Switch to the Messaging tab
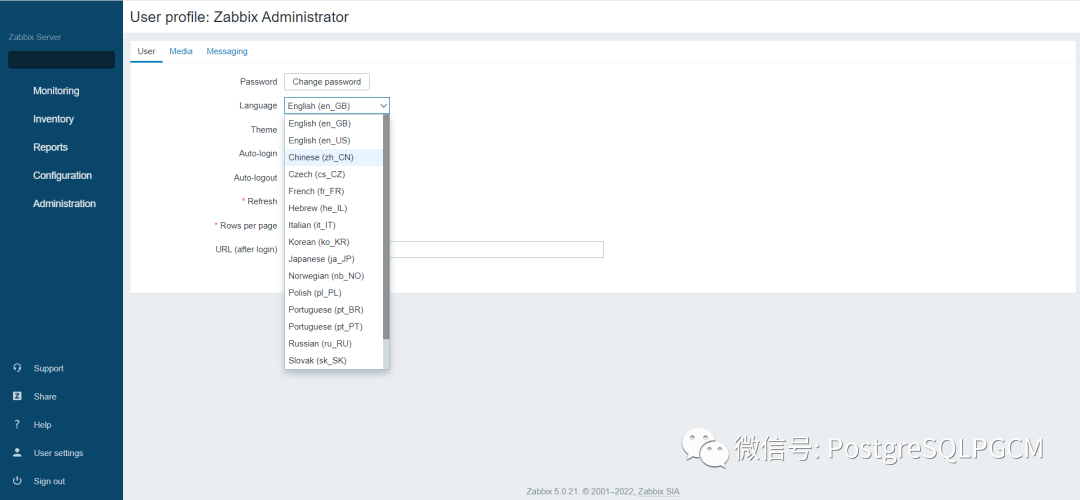The width and height of the screenshot is (1080, 500). point(227,52)
